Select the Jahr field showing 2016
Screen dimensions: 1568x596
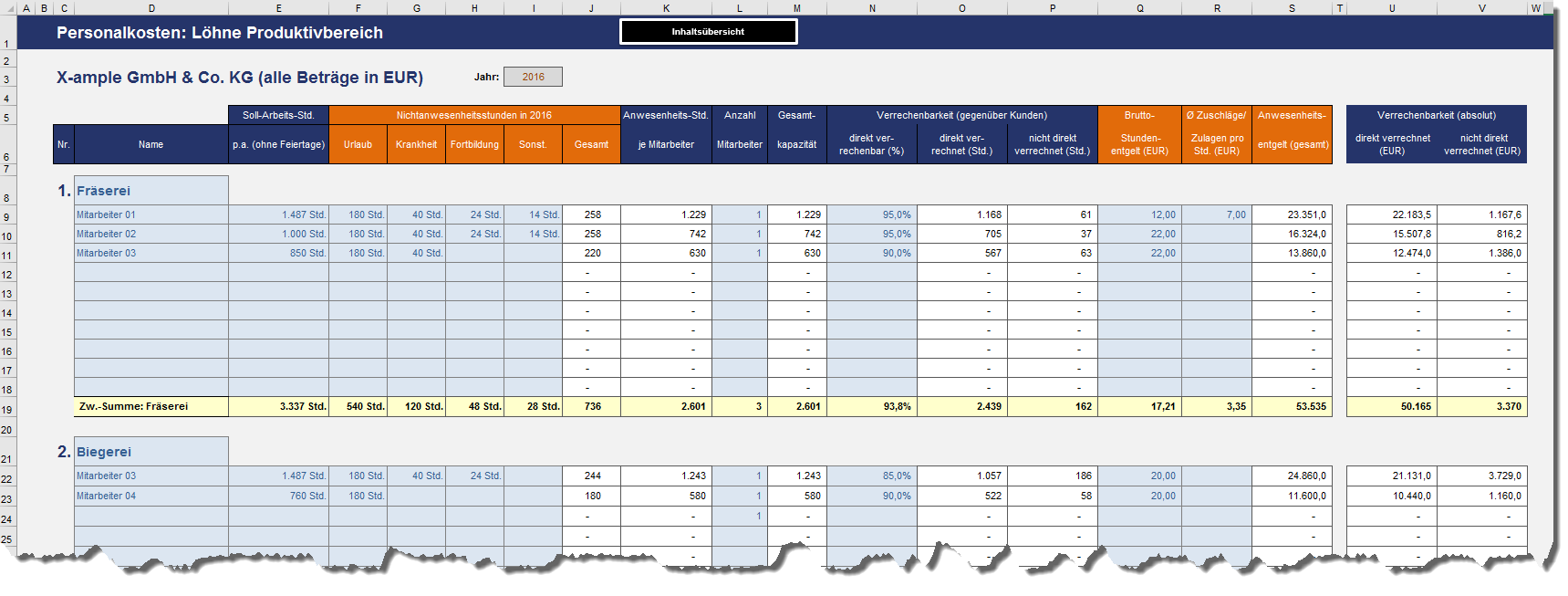(x=533, y=77)
